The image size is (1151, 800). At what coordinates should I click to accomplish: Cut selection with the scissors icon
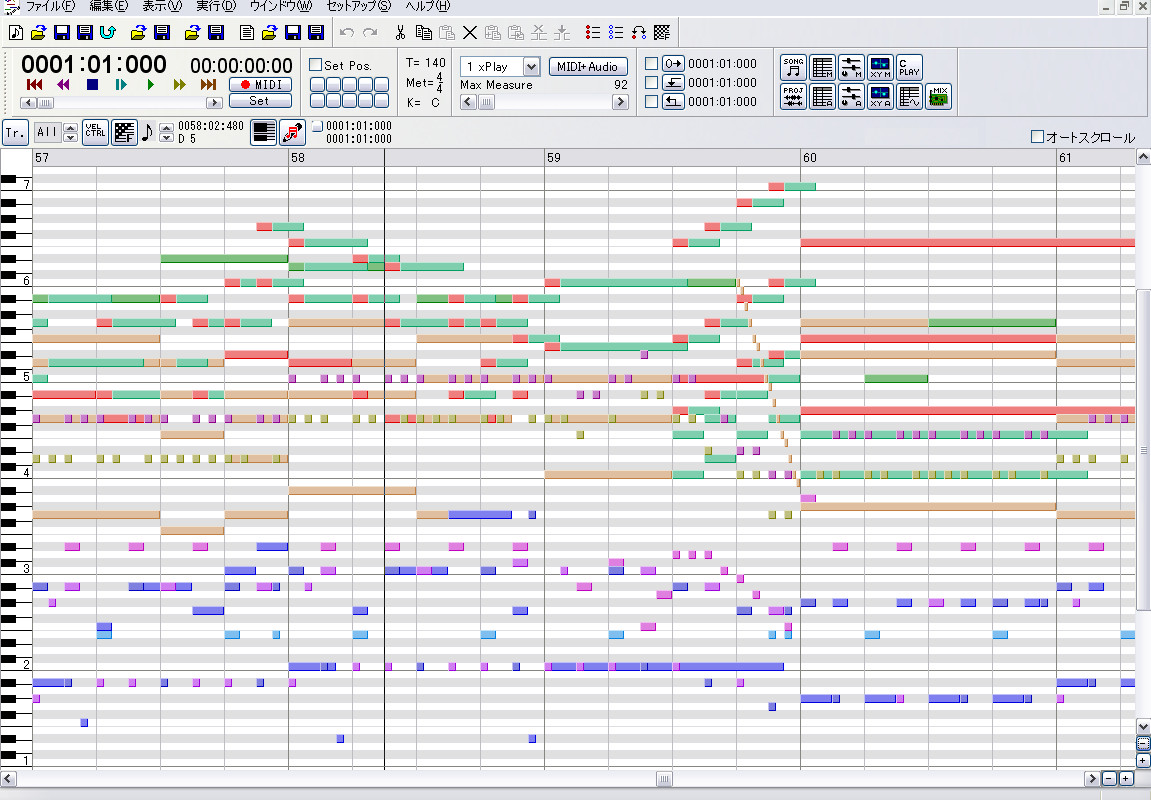pos(400,32)
